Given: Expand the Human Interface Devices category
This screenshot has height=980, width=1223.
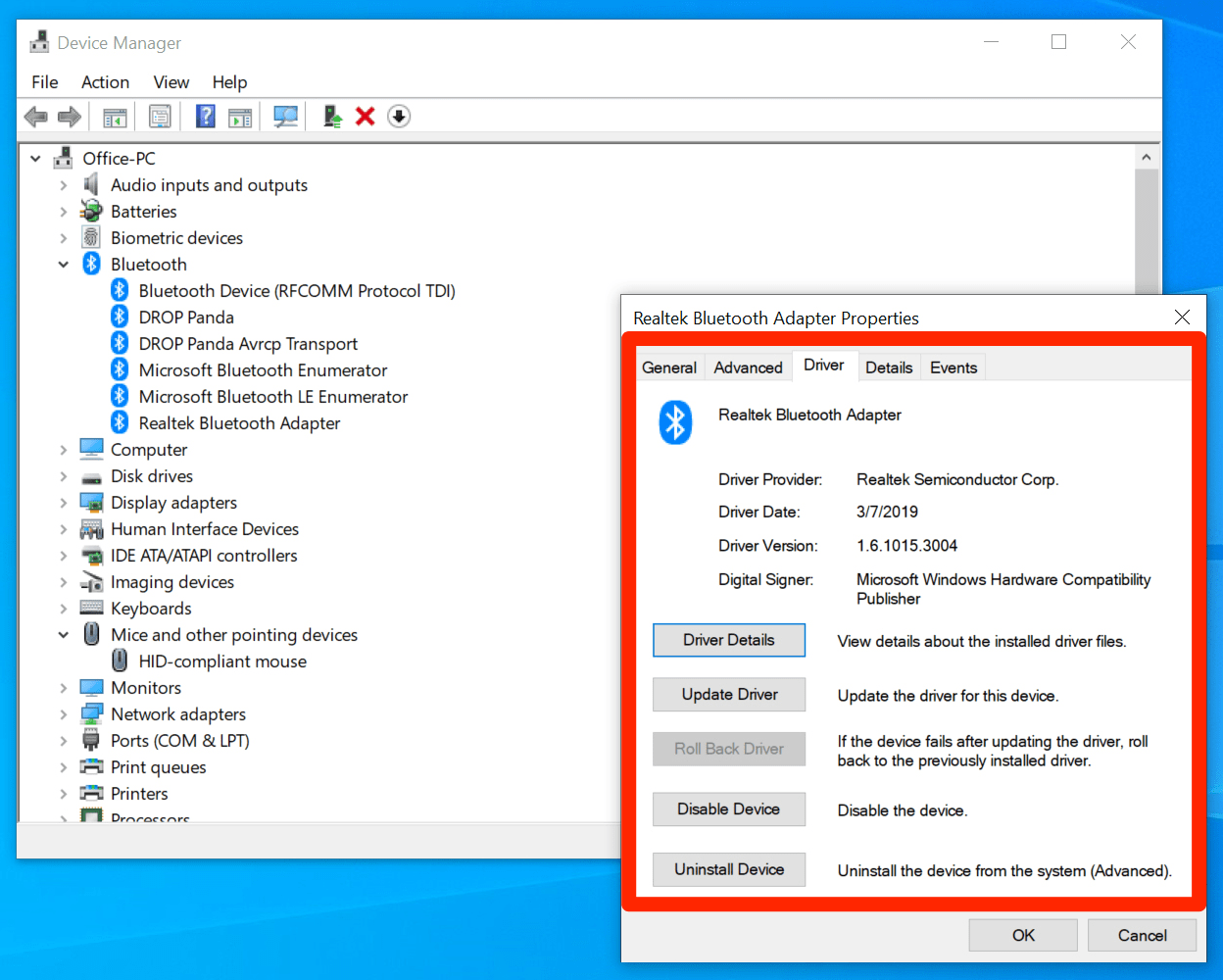Looking at the screenshot, I should [x=63, y=529].
